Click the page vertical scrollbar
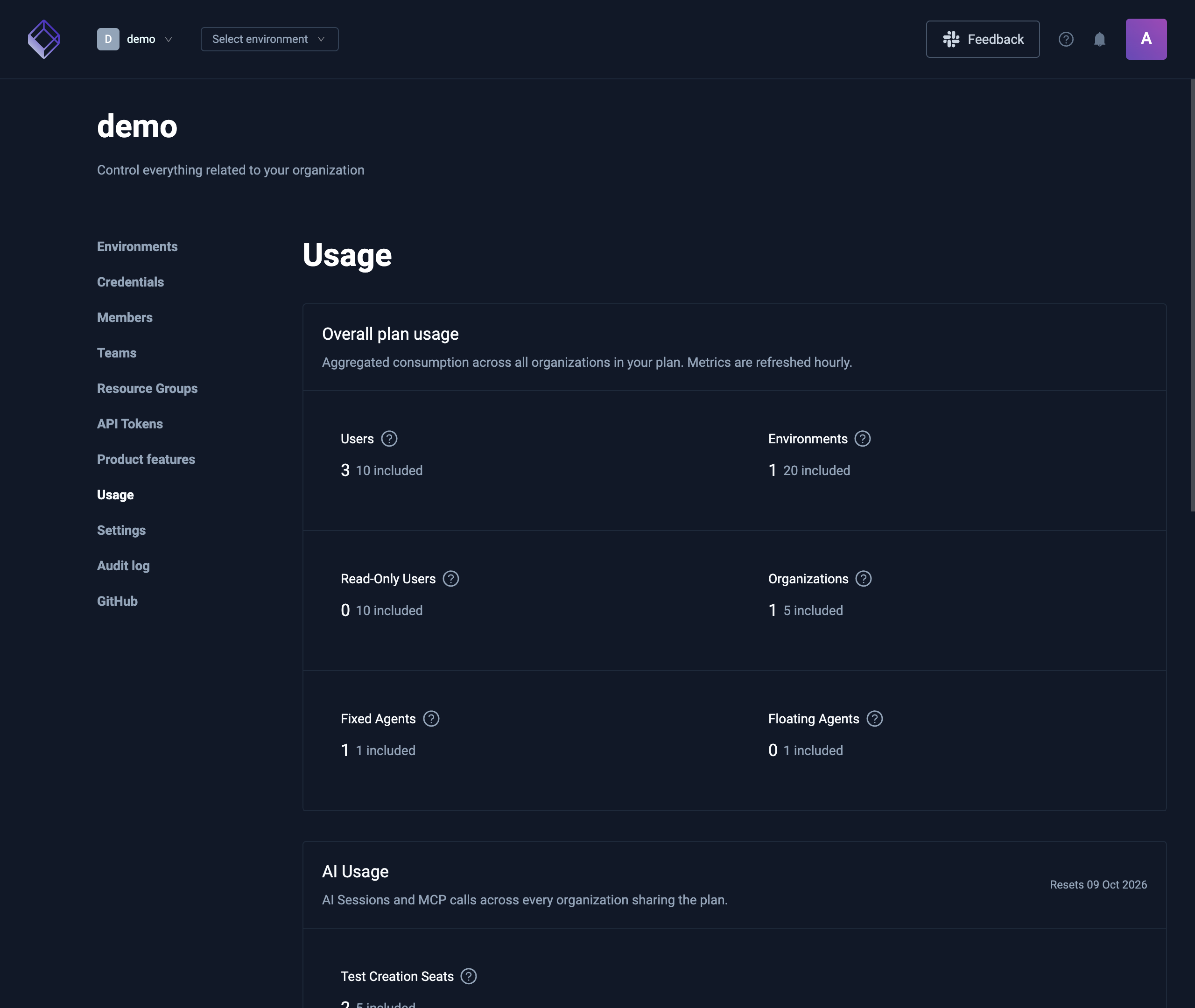The image size is (1195, 1008). [x=1192, y=295]
